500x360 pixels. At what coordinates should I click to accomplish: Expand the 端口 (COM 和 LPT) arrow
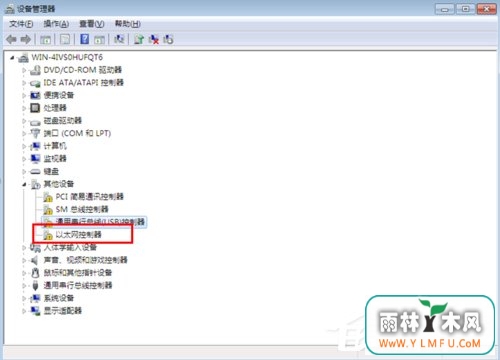coord(24,134)
